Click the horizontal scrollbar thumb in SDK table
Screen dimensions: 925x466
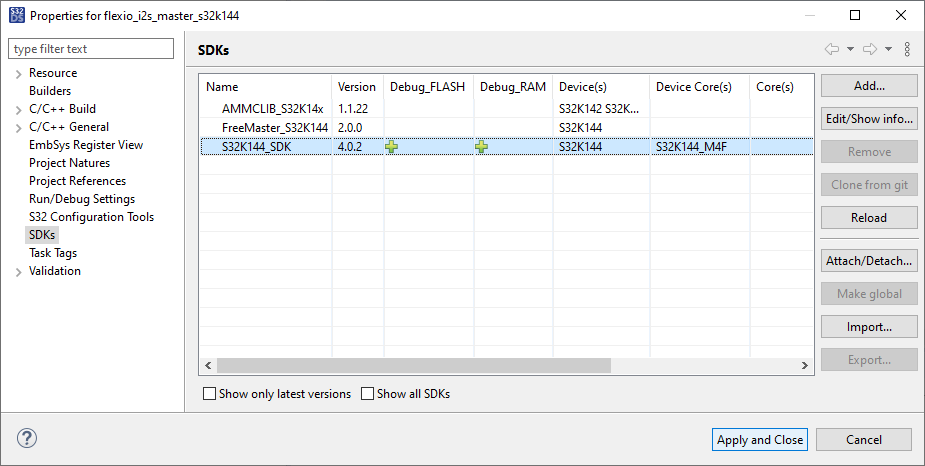414,365
